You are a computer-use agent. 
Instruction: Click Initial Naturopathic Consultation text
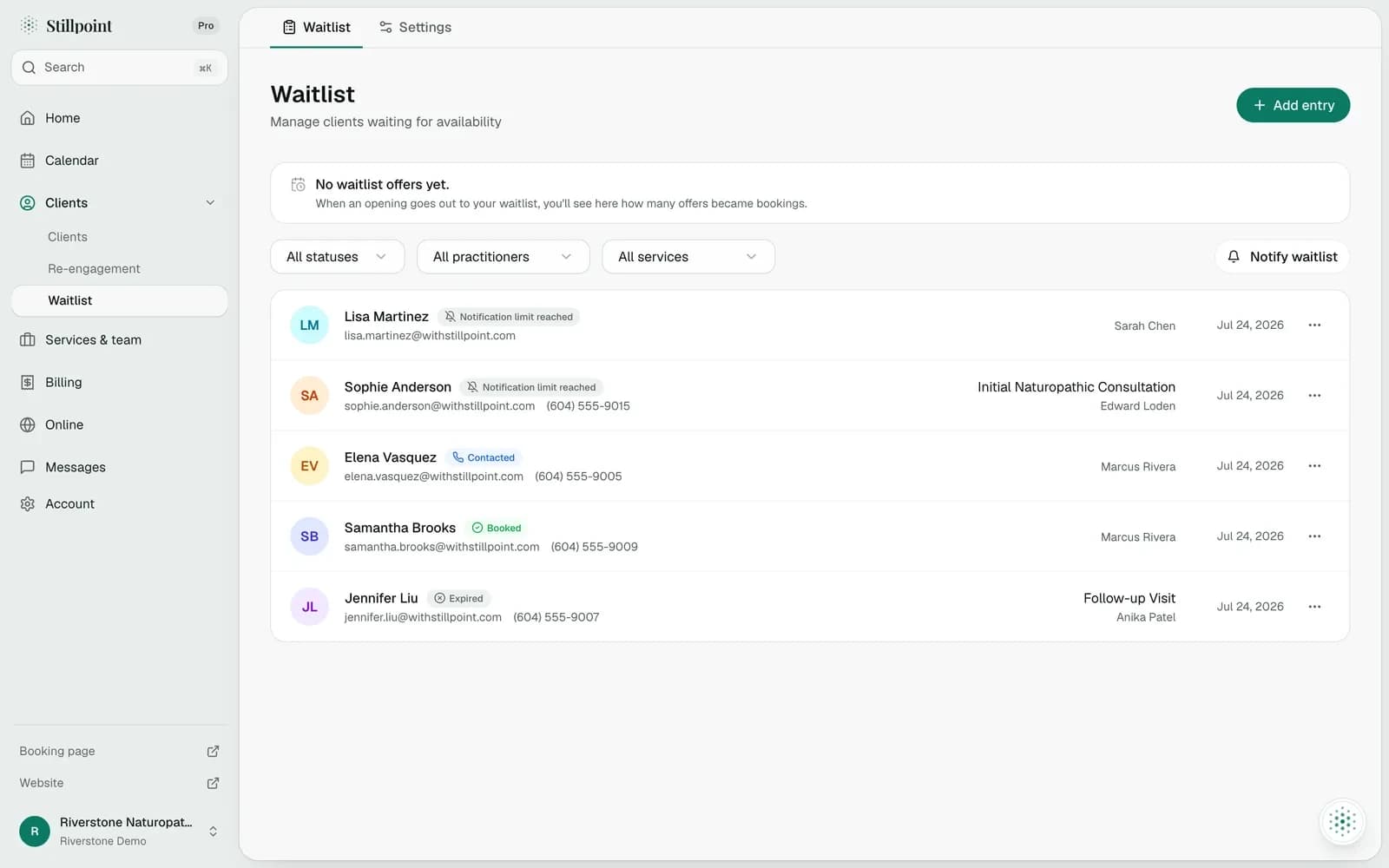pos(1076,387)
